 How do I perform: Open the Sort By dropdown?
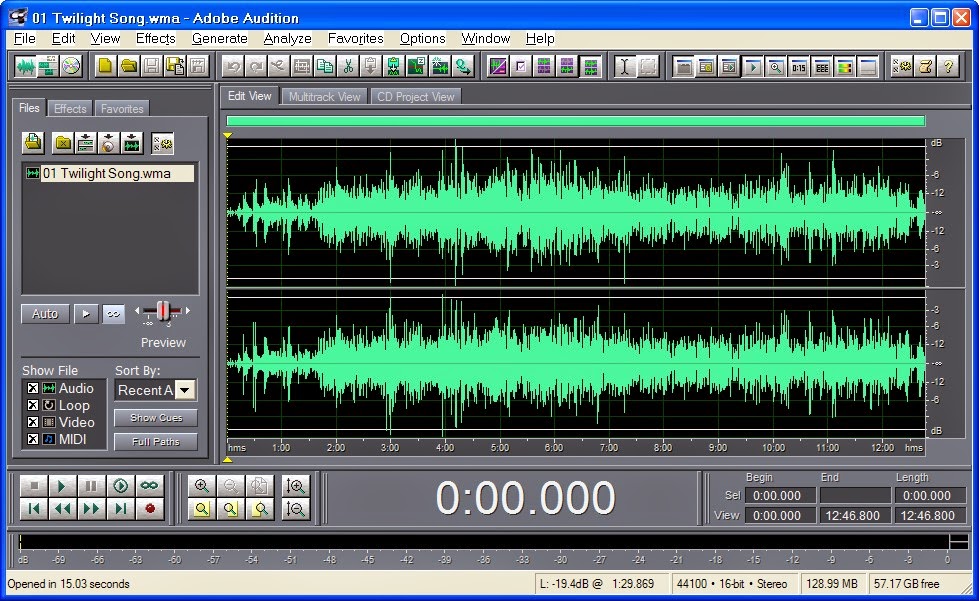point(185,390)
